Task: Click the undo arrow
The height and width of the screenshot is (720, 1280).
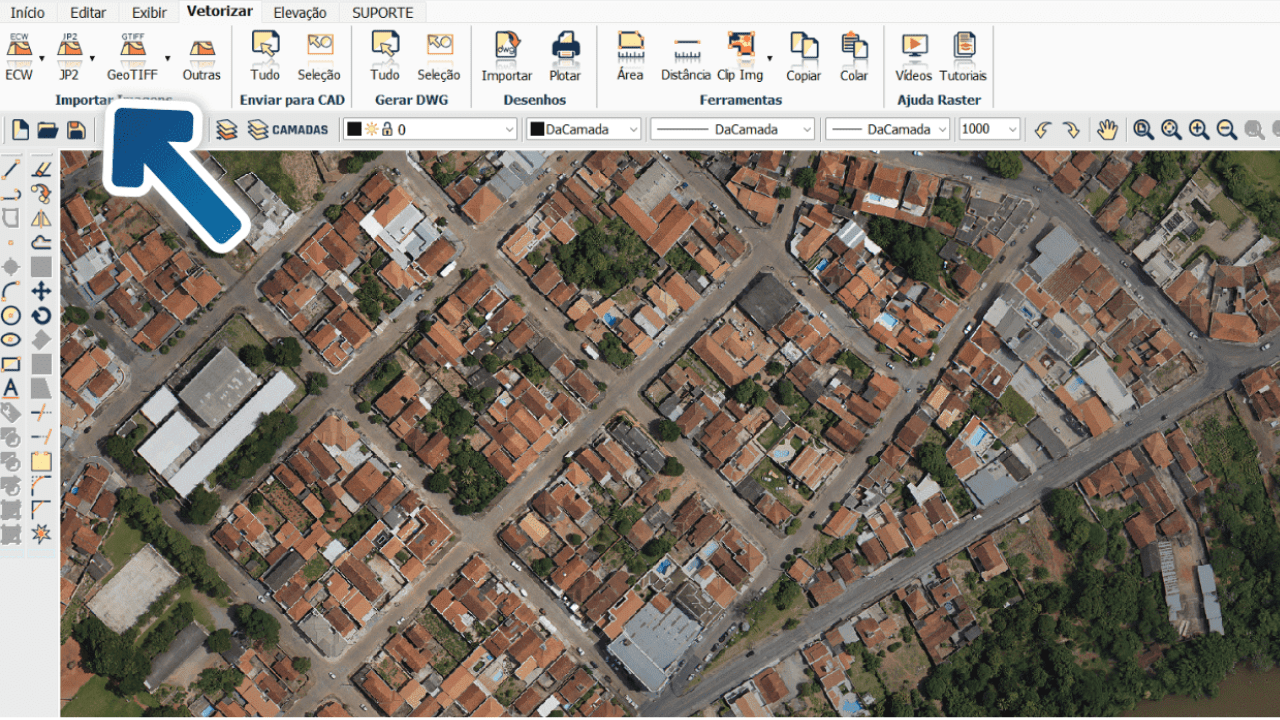Action: pos(1043,129)
